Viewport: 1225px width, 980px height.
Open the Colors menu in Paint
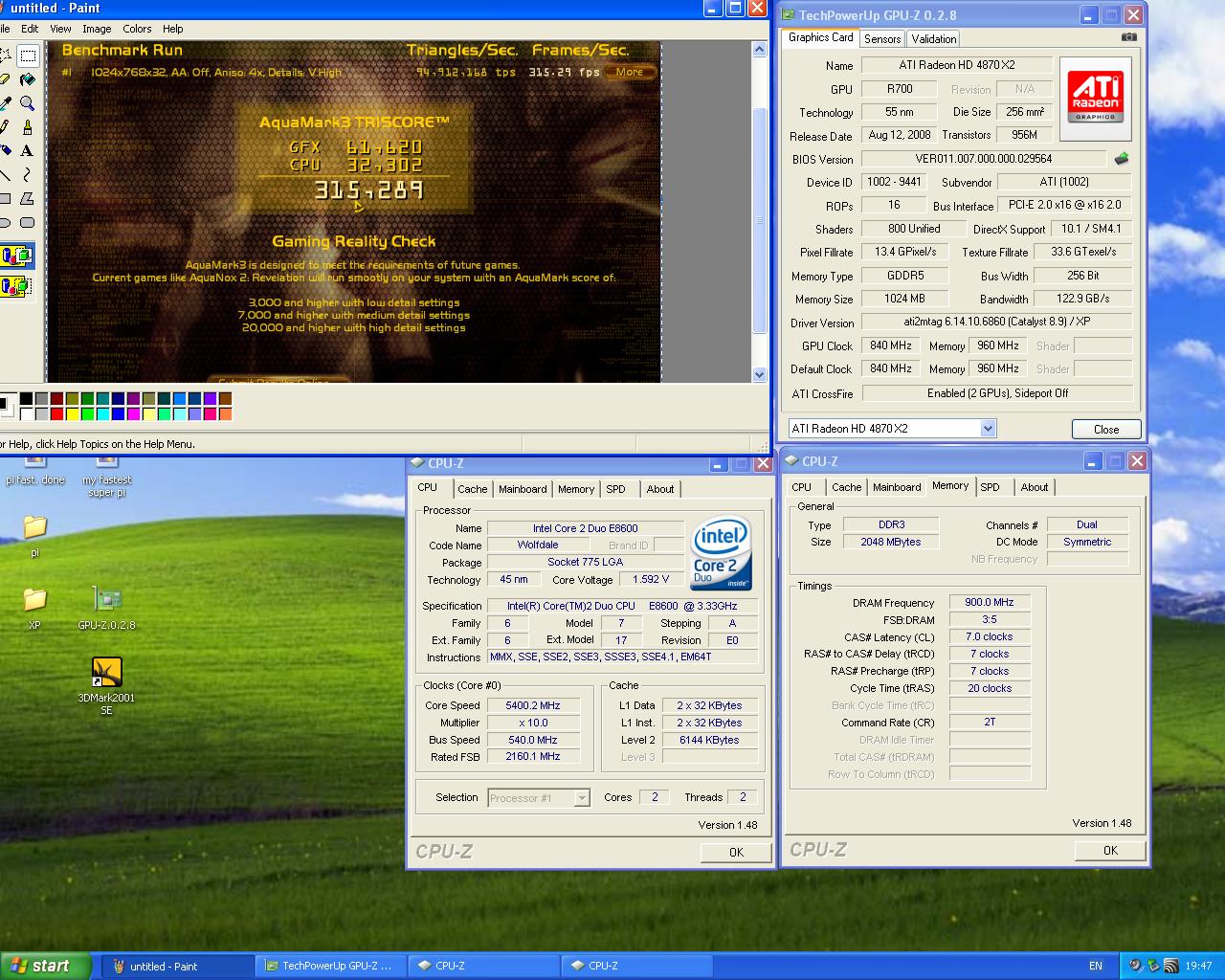[137, 29]
